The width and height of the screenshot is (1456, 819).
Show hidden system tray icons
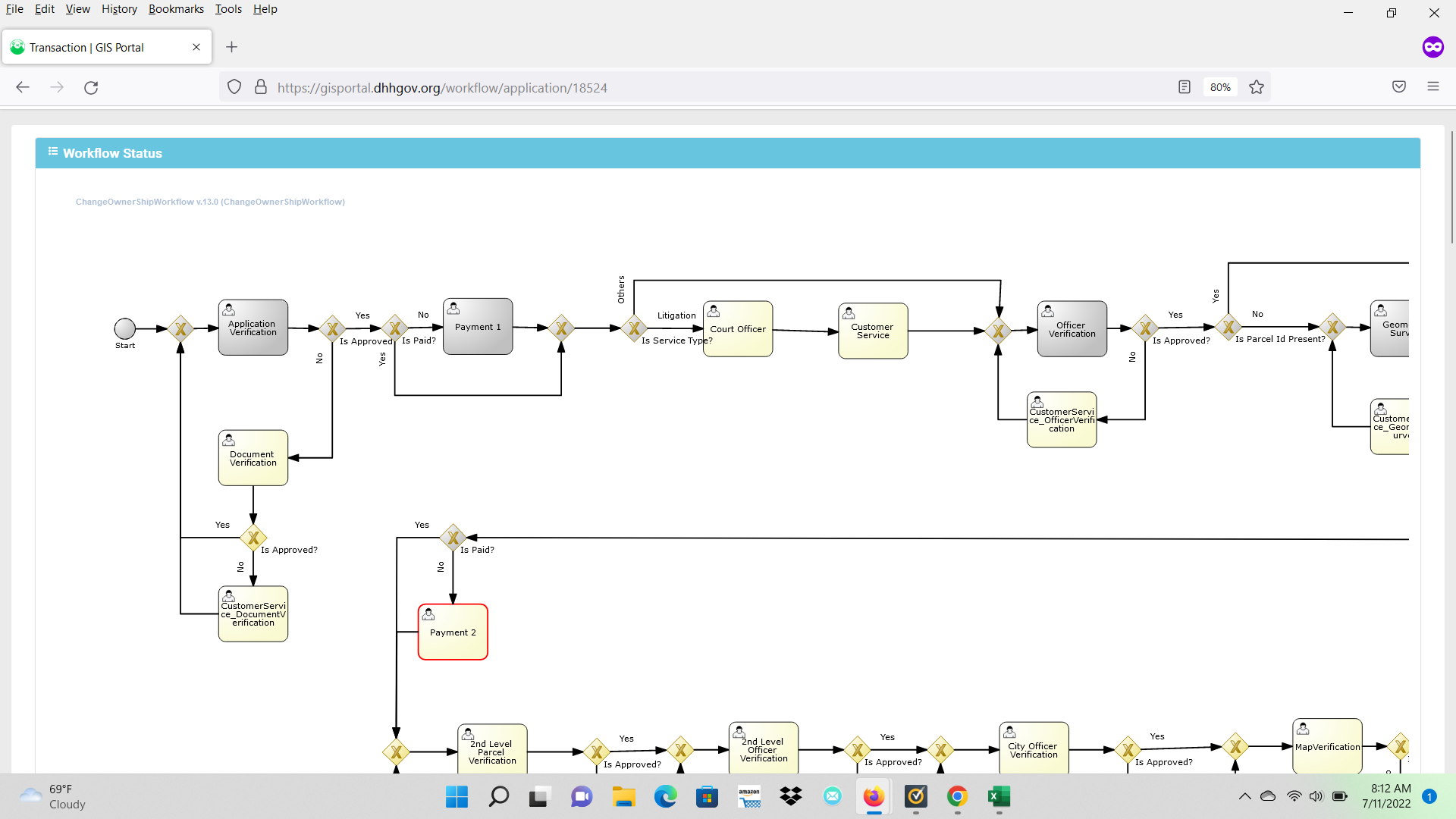1244,796
